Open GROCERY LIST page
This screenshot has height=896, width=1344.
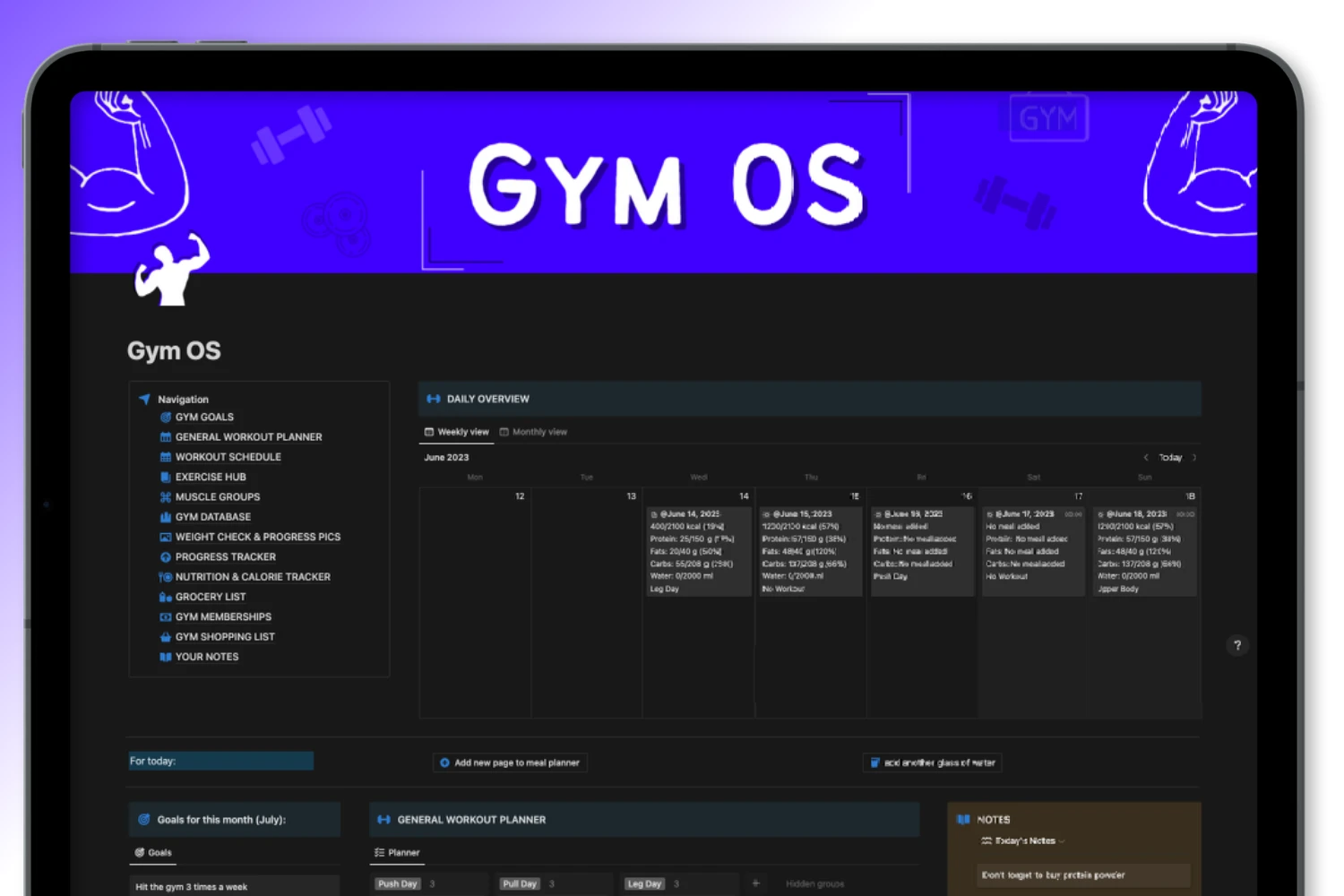[x=211, y=597]
